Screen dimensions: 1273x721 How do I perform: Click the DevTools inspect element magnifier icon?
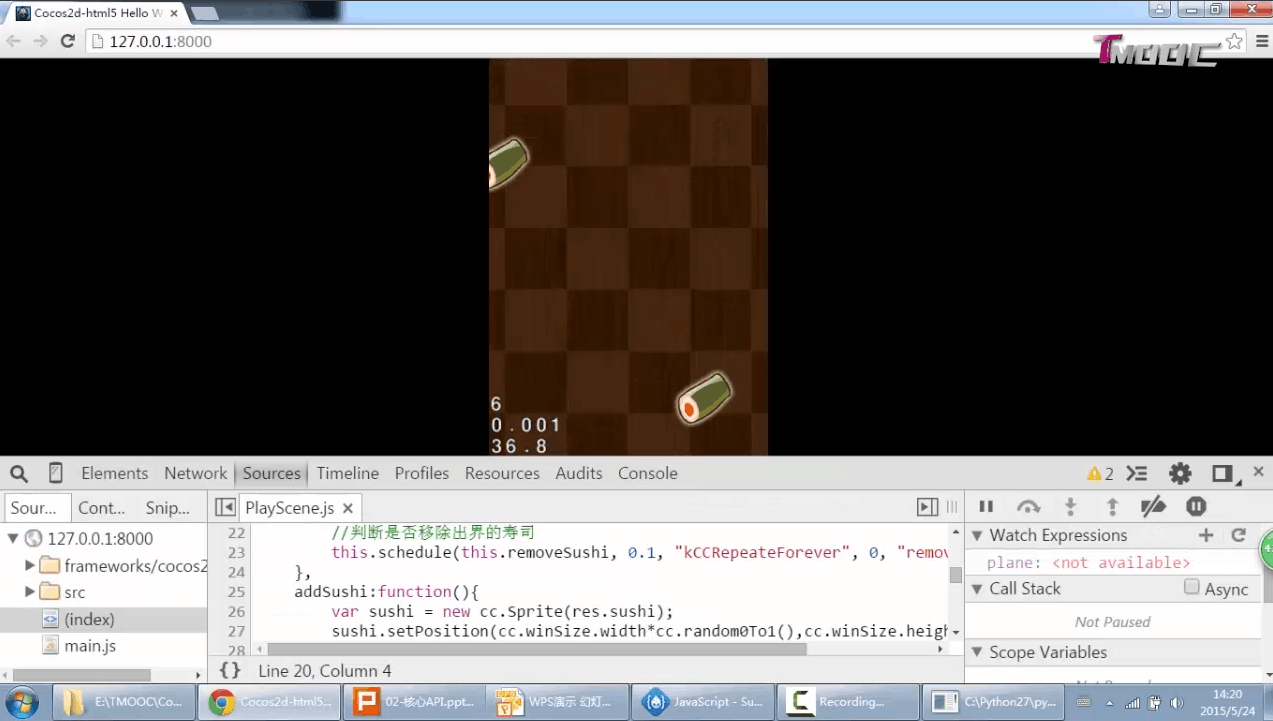[x=19, y=473]
